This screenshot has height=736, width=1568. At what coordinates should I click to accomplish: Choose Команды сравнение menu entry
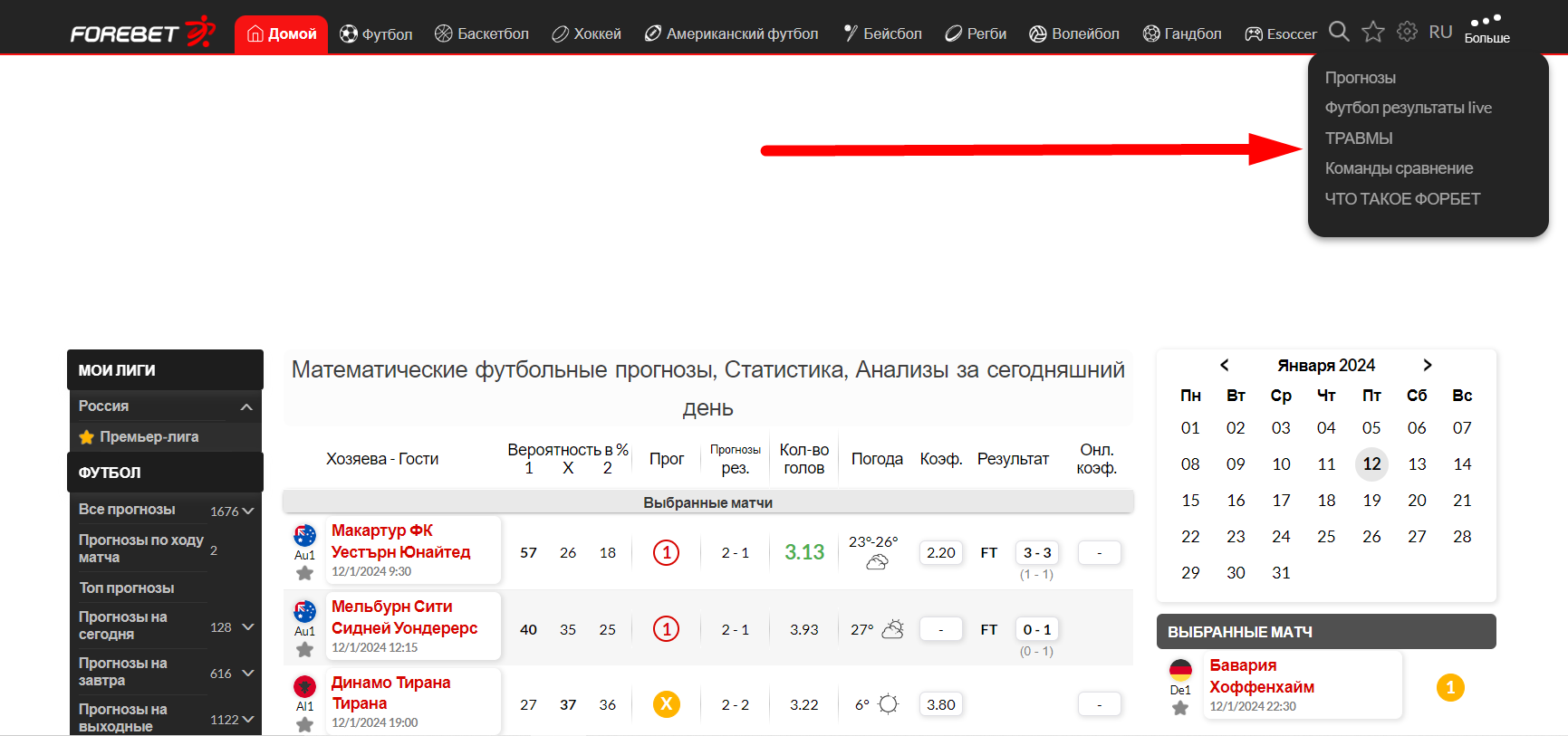pyautogui.click(x=1399, y=168)
